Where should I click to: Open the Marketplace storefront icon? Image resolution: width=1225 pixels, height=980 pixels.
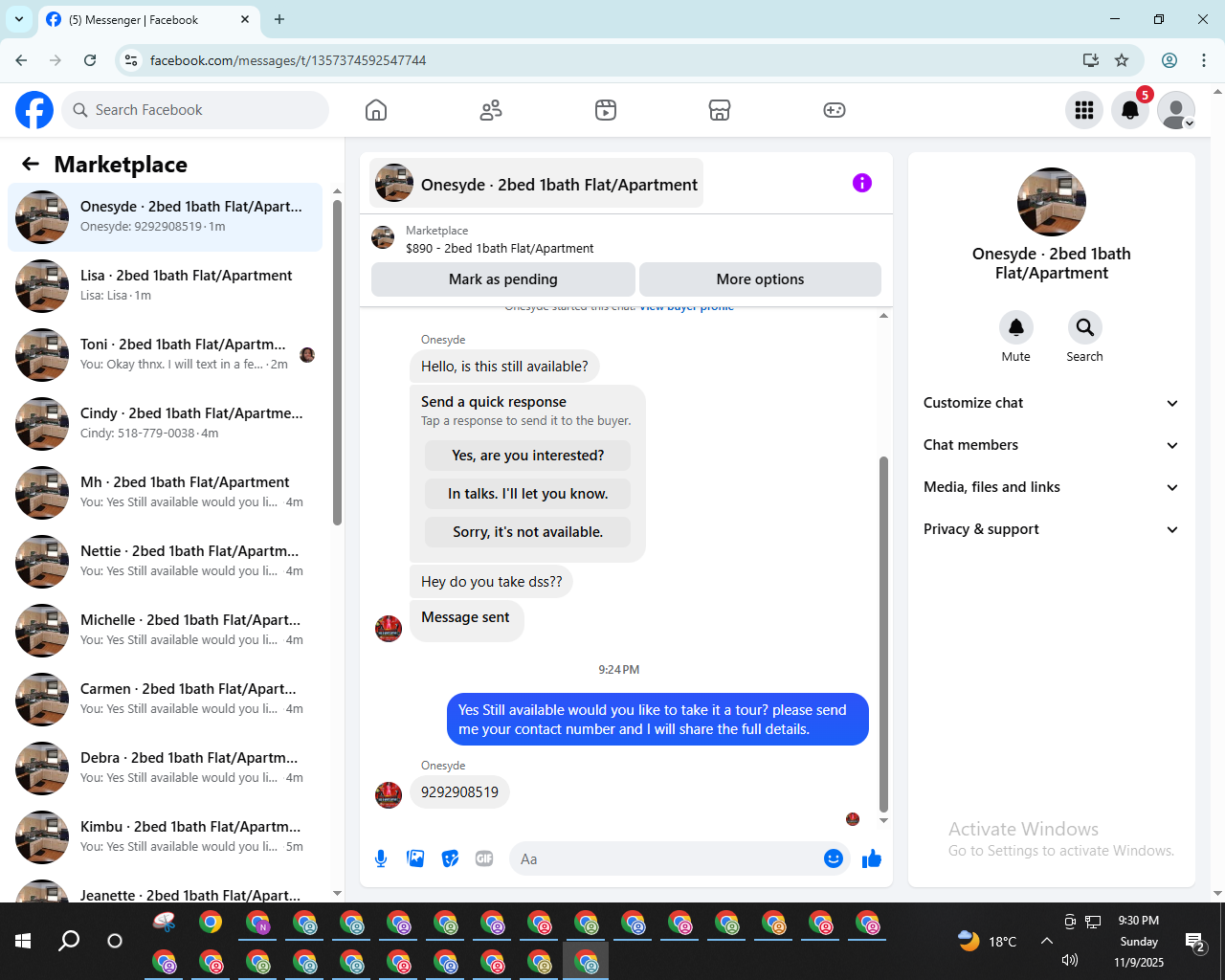point(720,110)
